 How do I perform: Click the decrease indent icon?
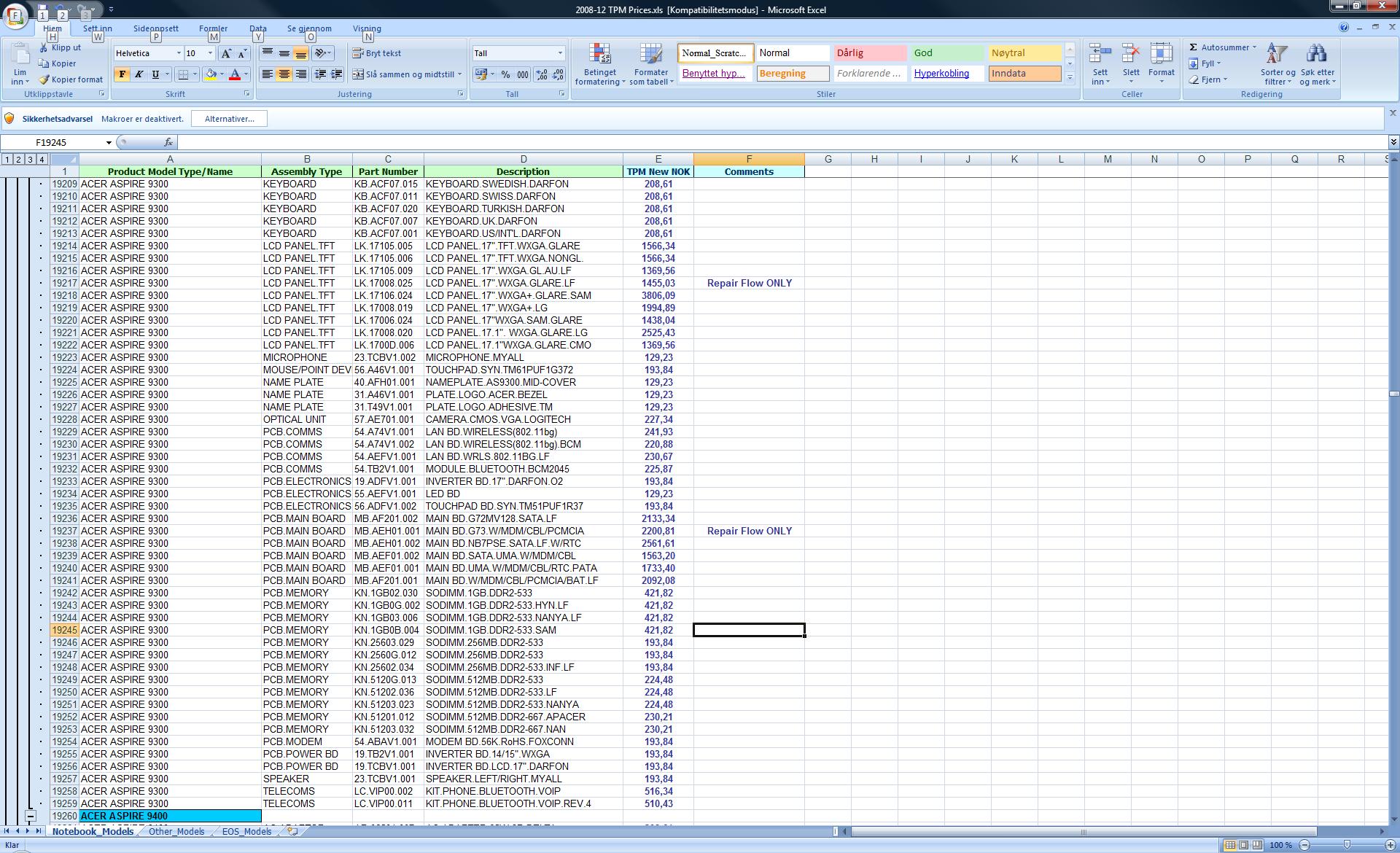point(319,74)
